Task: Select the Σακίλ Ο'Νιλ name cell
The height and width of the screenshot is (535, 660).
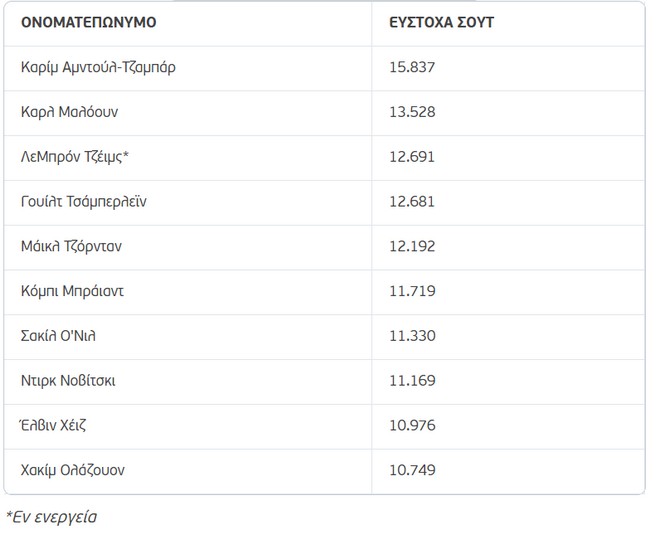Action: coord(58,336)
